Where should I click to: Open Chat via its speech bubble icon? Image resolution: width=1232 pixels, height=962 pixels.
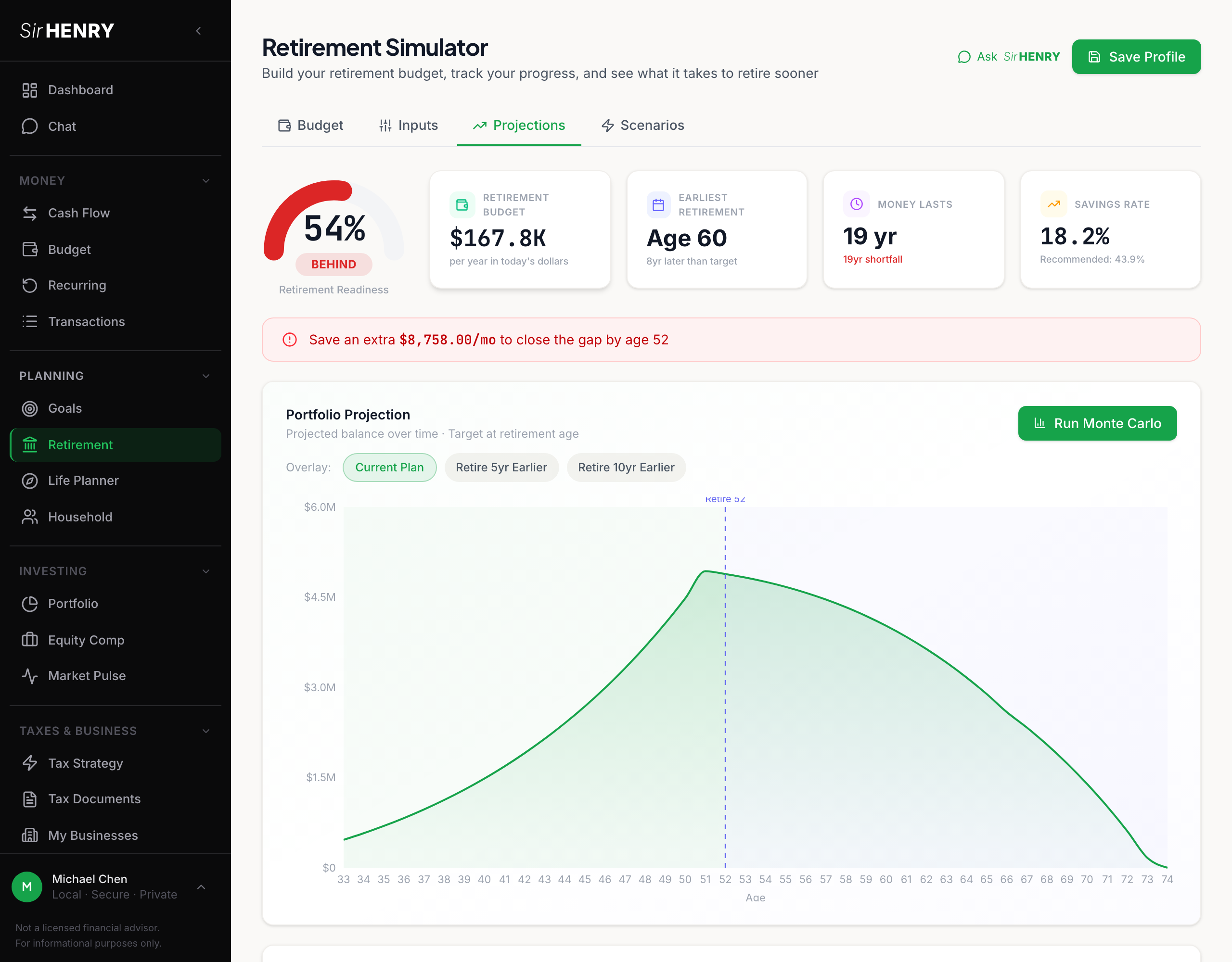(29, 127)
